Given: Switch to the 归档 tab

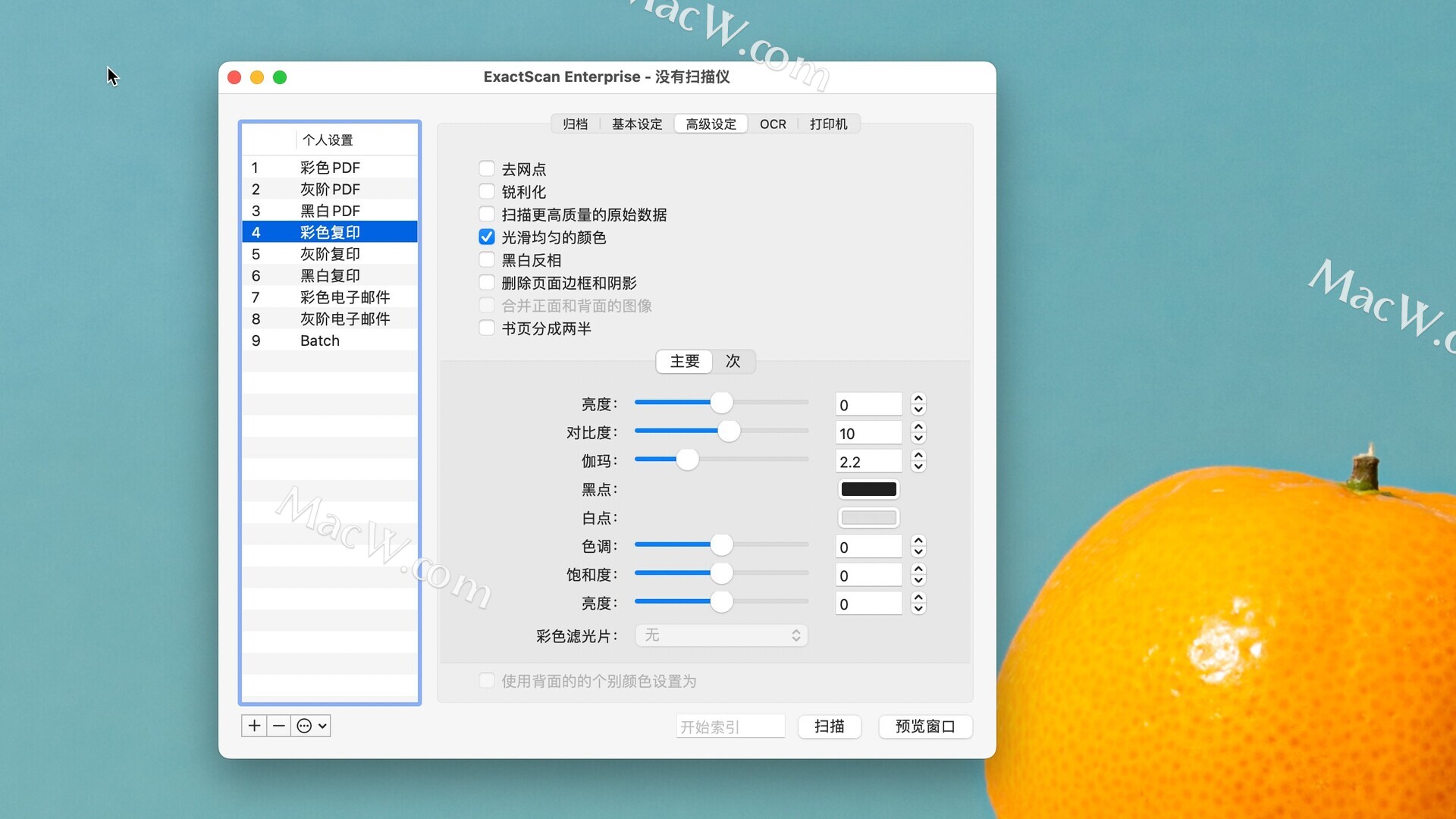Looking at the screenshot, I should coord(575,124).
